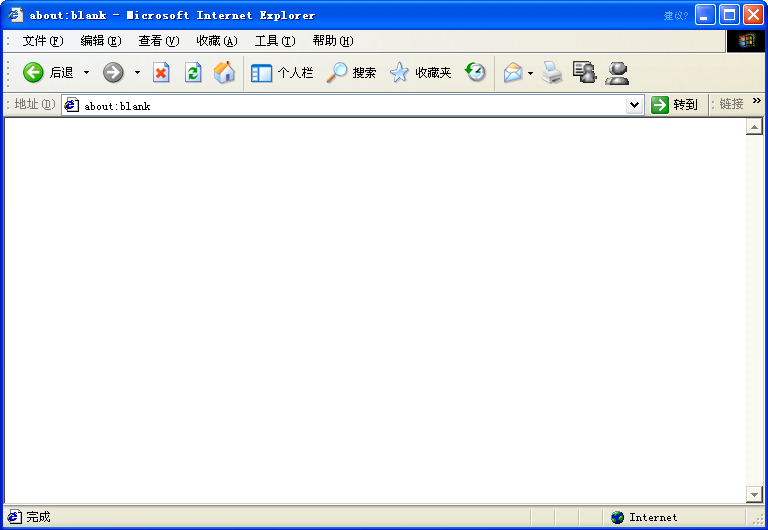The width and height of the screenshot is (768, 530).
Task: Open the 工具(T) menu
Action: [x=275, y=41]
